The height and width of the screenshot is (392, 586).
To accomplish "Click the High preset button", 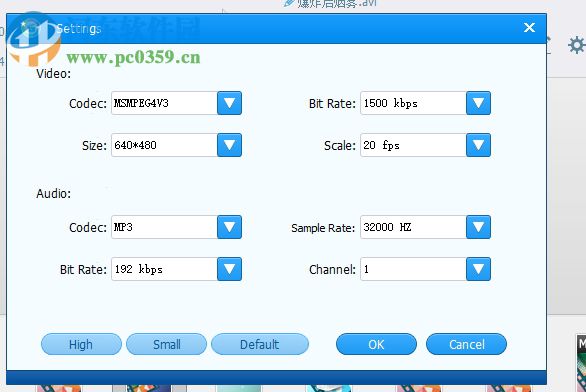I will [81, 344].
